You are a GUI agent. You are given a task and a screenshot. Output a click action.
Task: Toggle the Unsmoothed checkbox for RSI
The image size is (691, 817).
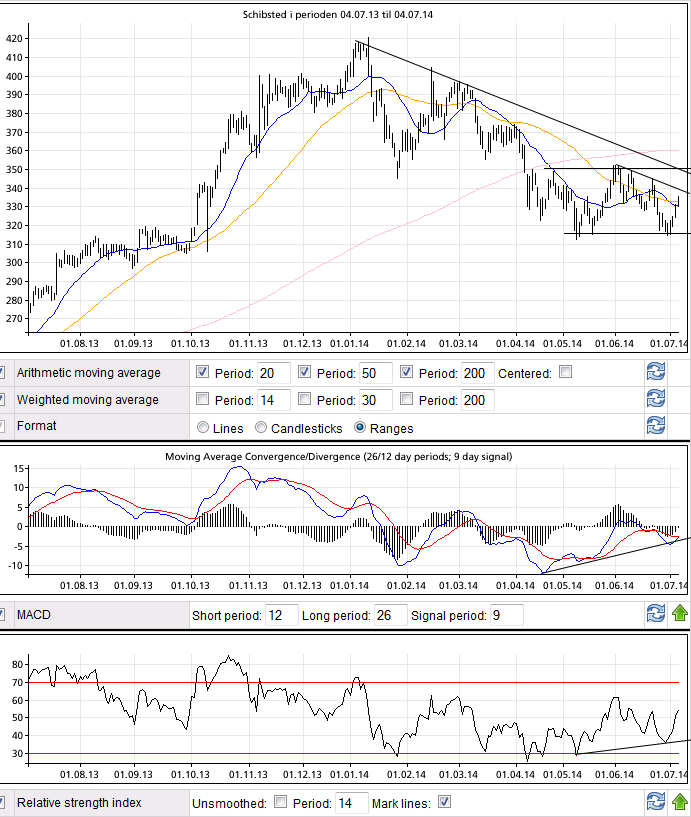pyautogui.click(x=280, y=802)
